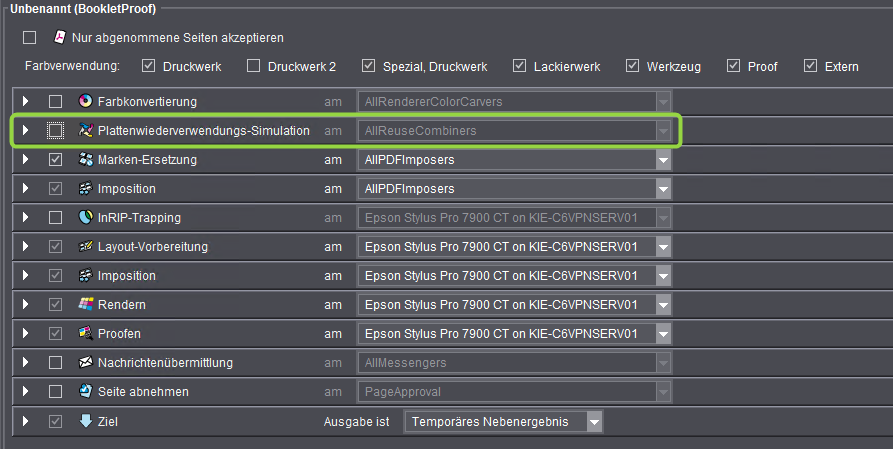893x449 pixels.
Task: Toggle the Druckwerk 2 checkbox
Action: click(254, 67)
